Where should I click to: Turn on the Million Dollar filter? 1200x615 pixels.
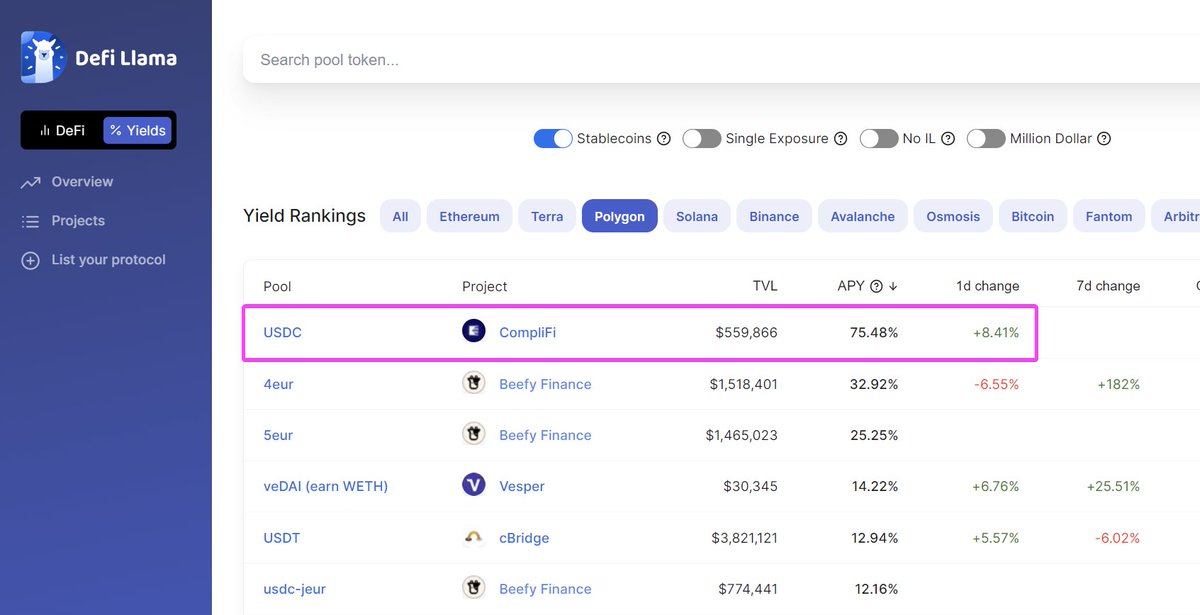pos(986,139)
